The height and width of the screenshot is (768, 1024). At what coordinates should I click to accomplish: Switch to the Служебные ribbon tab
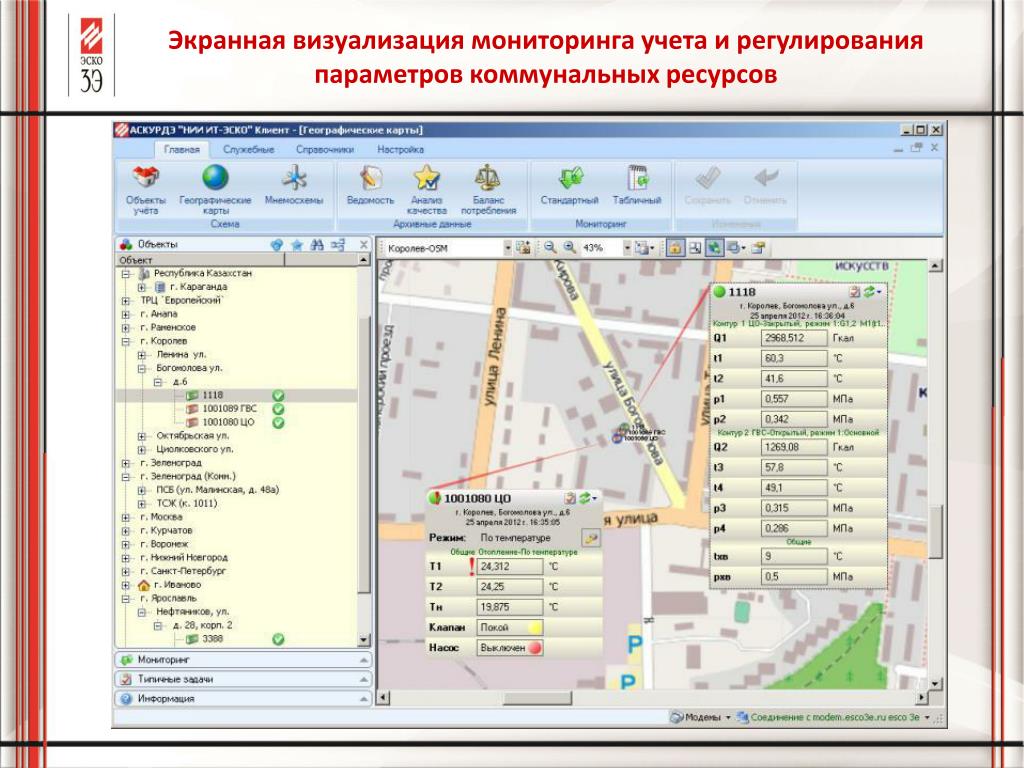pos(248,150)
